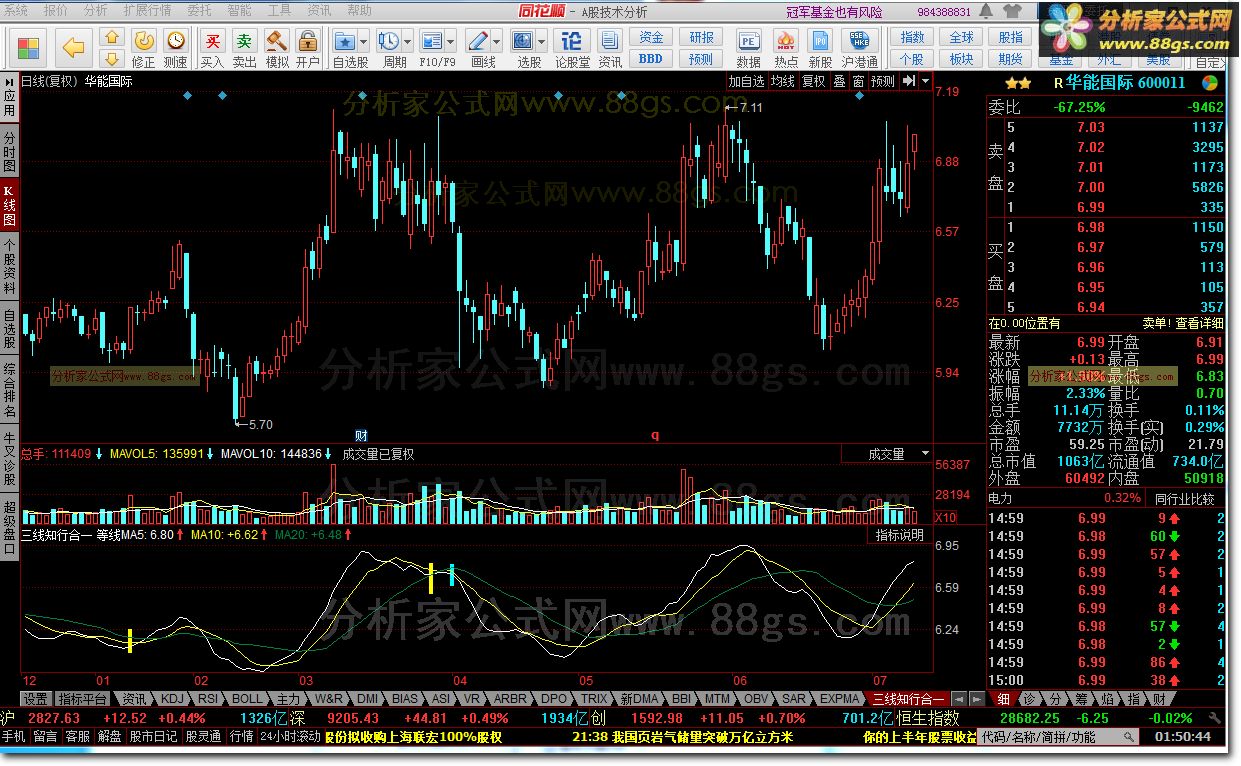Click the 指标说明 button
This screenshot has width=1241, height=766.
900,535
